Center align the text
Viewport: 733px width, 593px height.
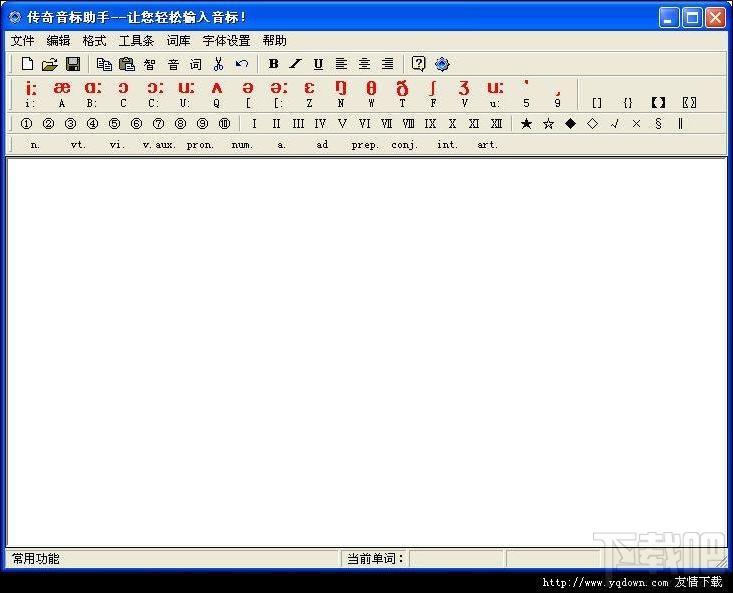(x=364, y=64)
